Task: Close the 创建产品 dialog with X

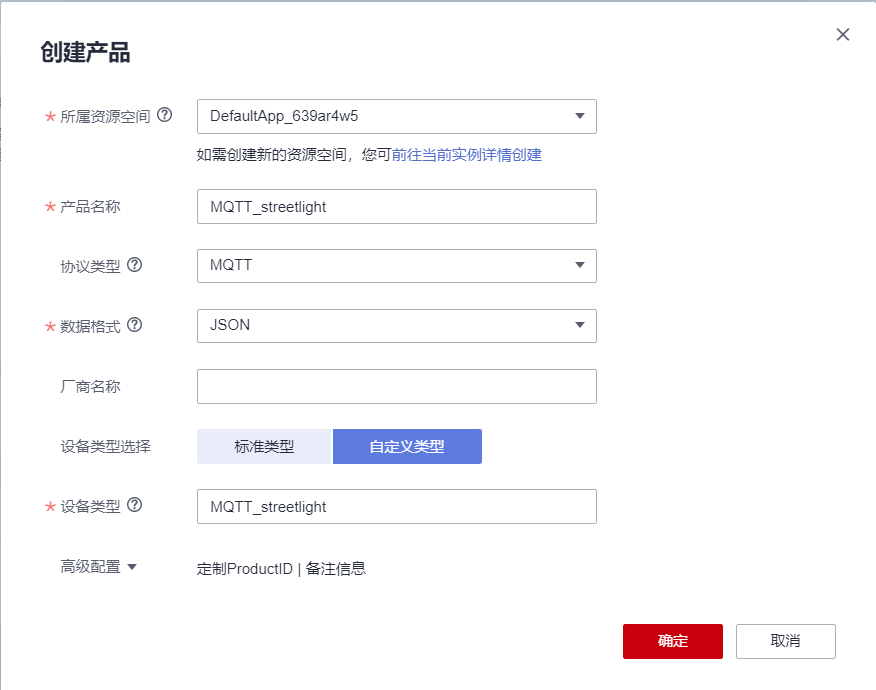Action: [843, 34]
